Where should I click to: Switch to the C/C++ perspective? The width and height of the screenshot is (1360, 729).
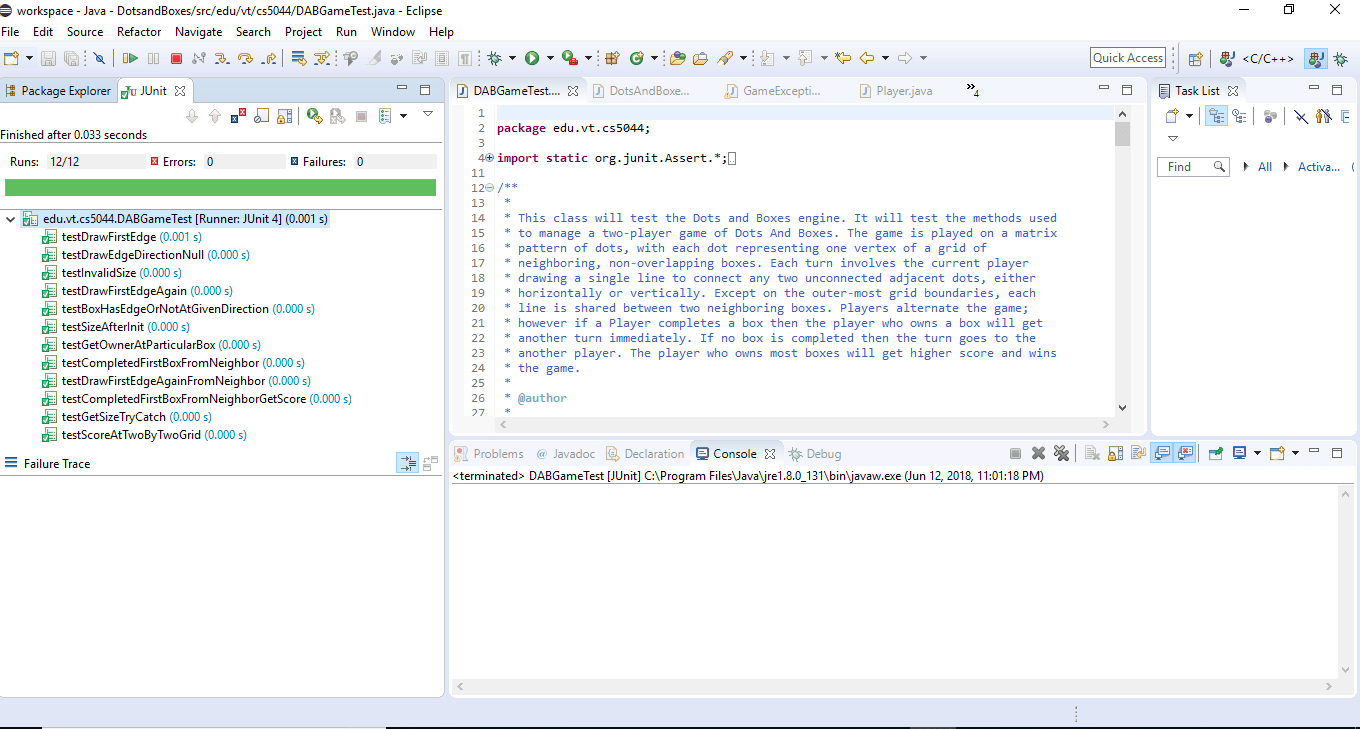tap(1255, 59)
